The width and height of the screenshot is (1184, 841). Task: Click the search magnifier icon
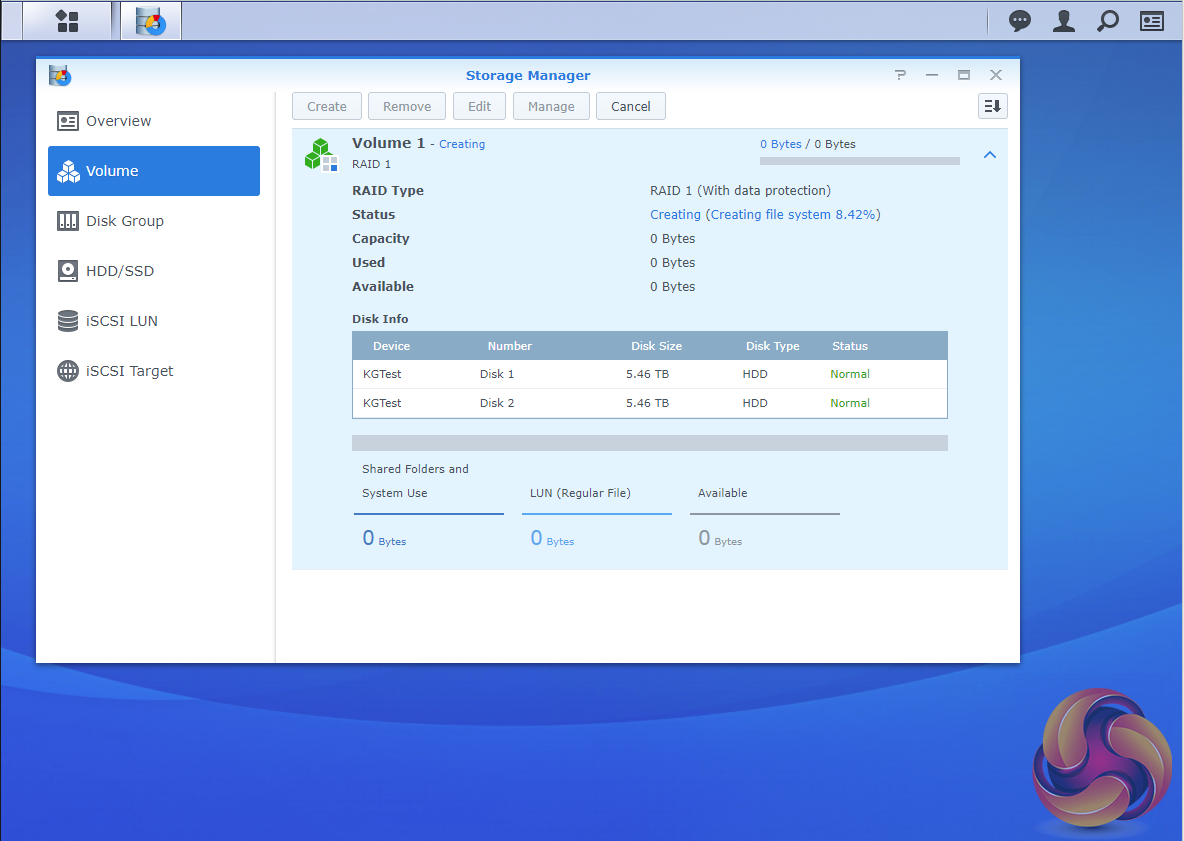click(1108, 21)
